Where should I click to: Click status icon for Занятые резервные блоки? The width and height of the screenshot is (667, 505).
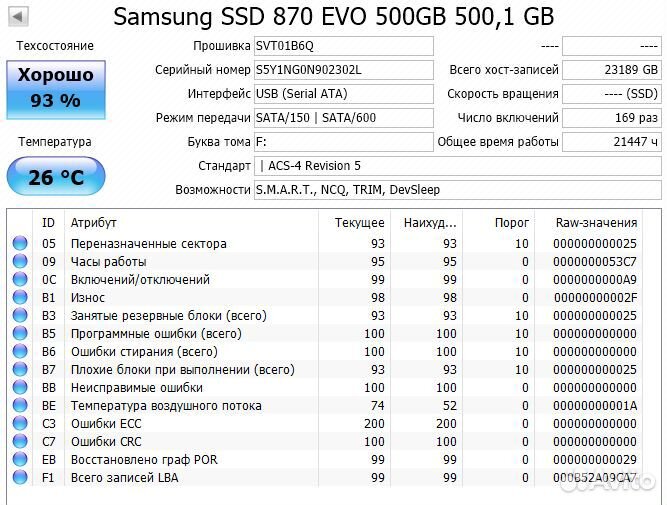click(20, 315)
